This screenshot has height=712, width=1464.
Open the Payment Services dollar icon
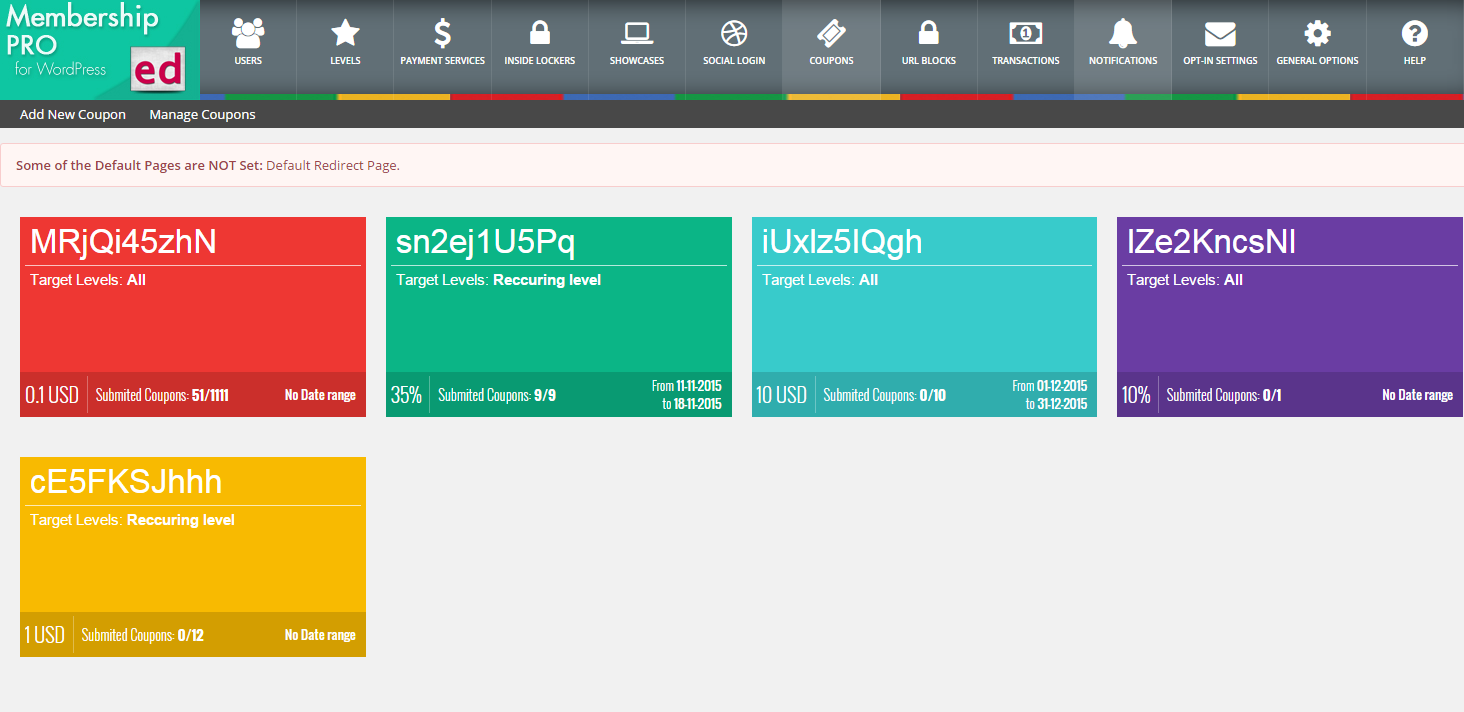click(x=442, y=34)
